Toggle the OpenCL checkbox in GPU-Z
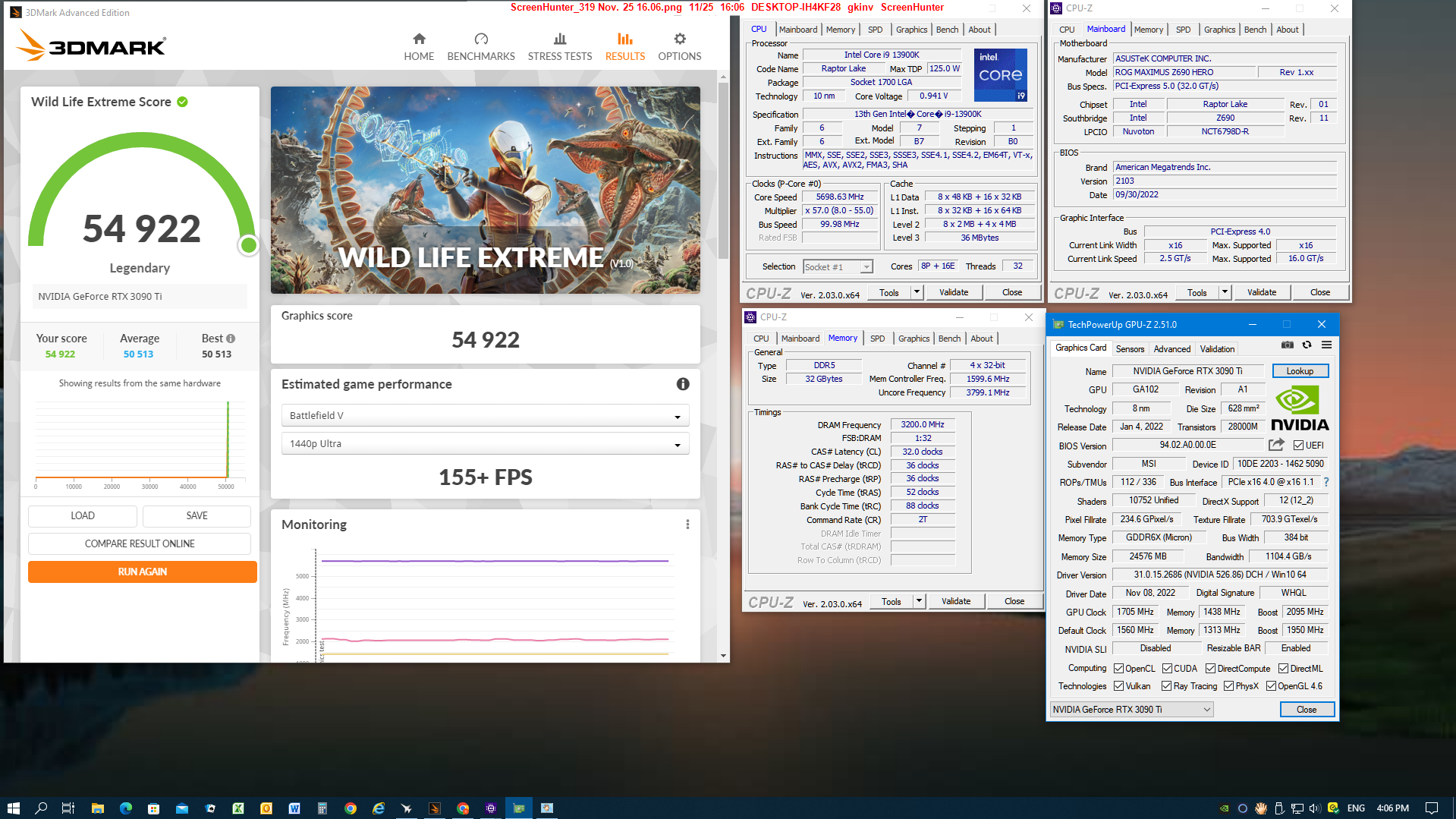1456x819 pixels. click(1118, 669)
